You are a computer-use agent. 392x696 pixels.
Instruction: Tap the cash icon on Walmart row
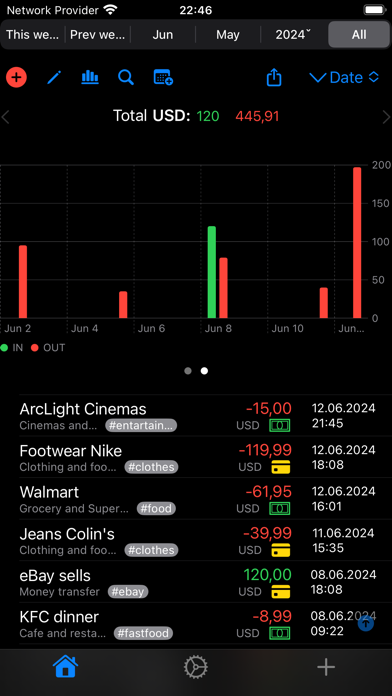click(280, 508)
